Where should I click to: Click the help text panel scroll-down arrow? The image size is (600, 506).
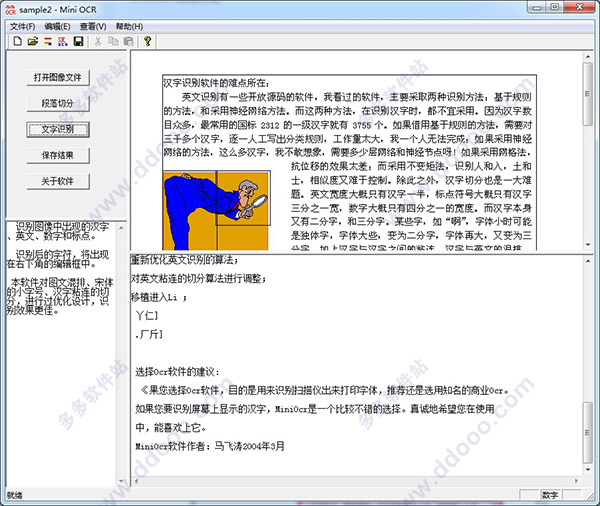click(121, 481)
